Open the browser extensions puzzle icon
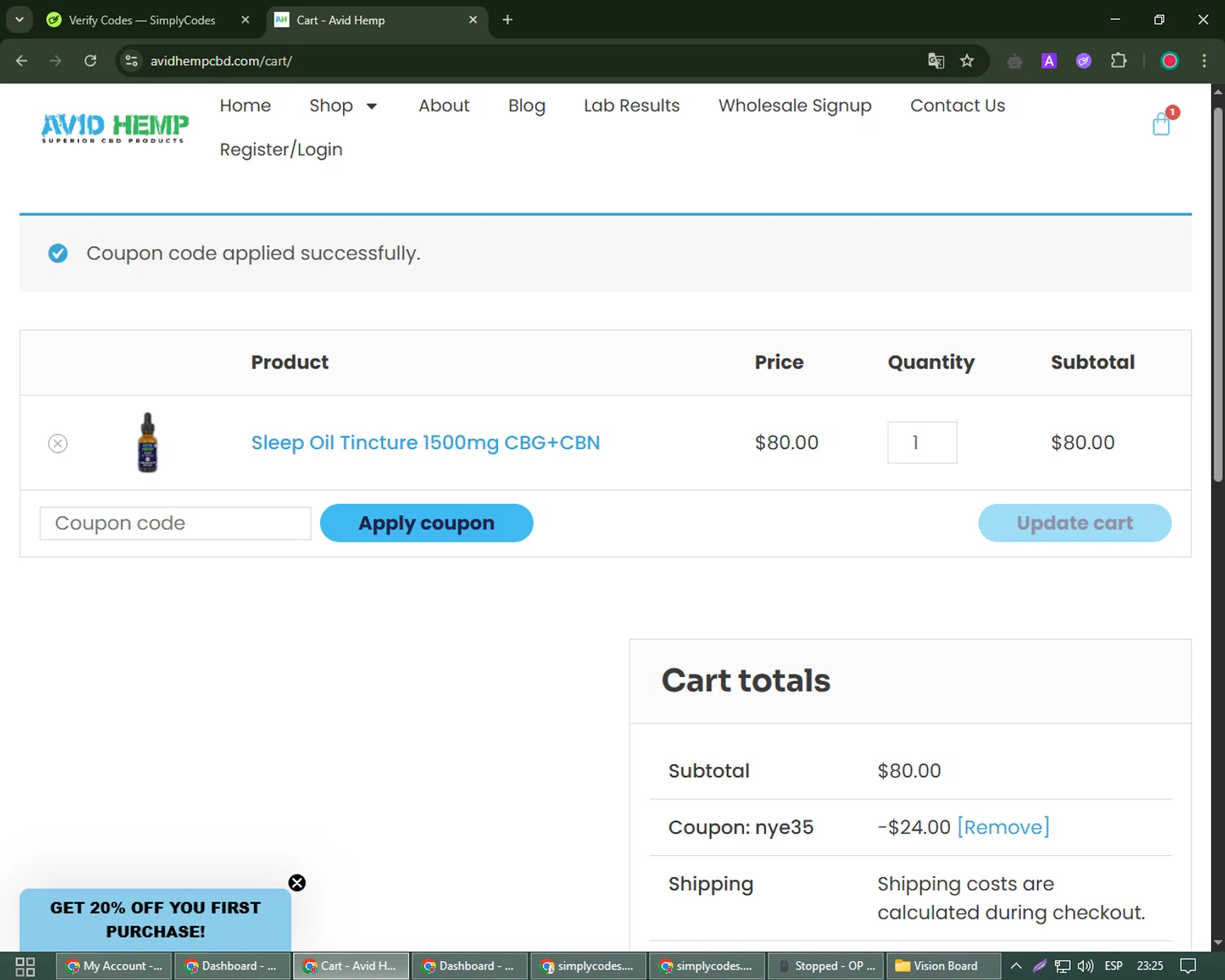This screenshot has width=1225, height=980. pos(1119,60)
